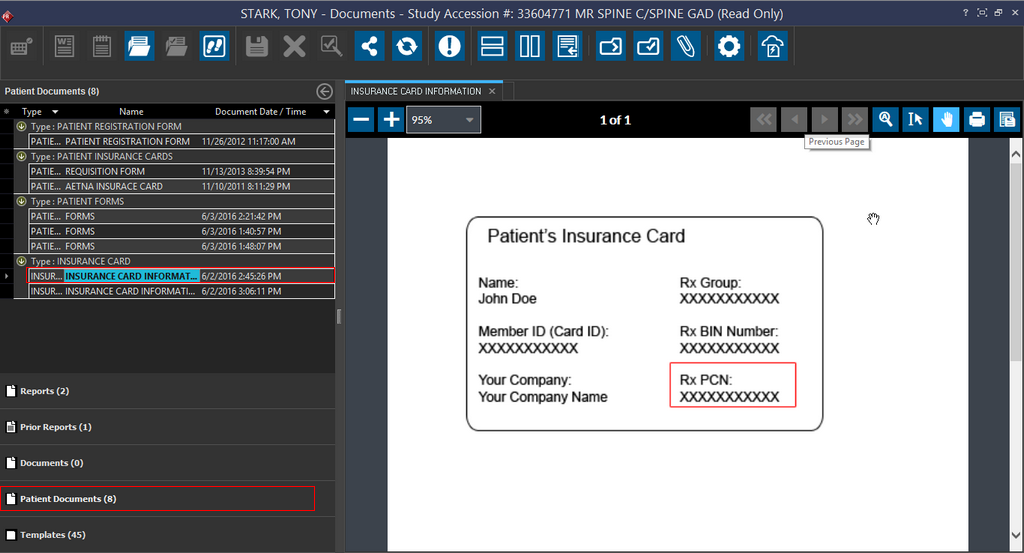Click the exclamation alert icon

click(x=450, y=46)
